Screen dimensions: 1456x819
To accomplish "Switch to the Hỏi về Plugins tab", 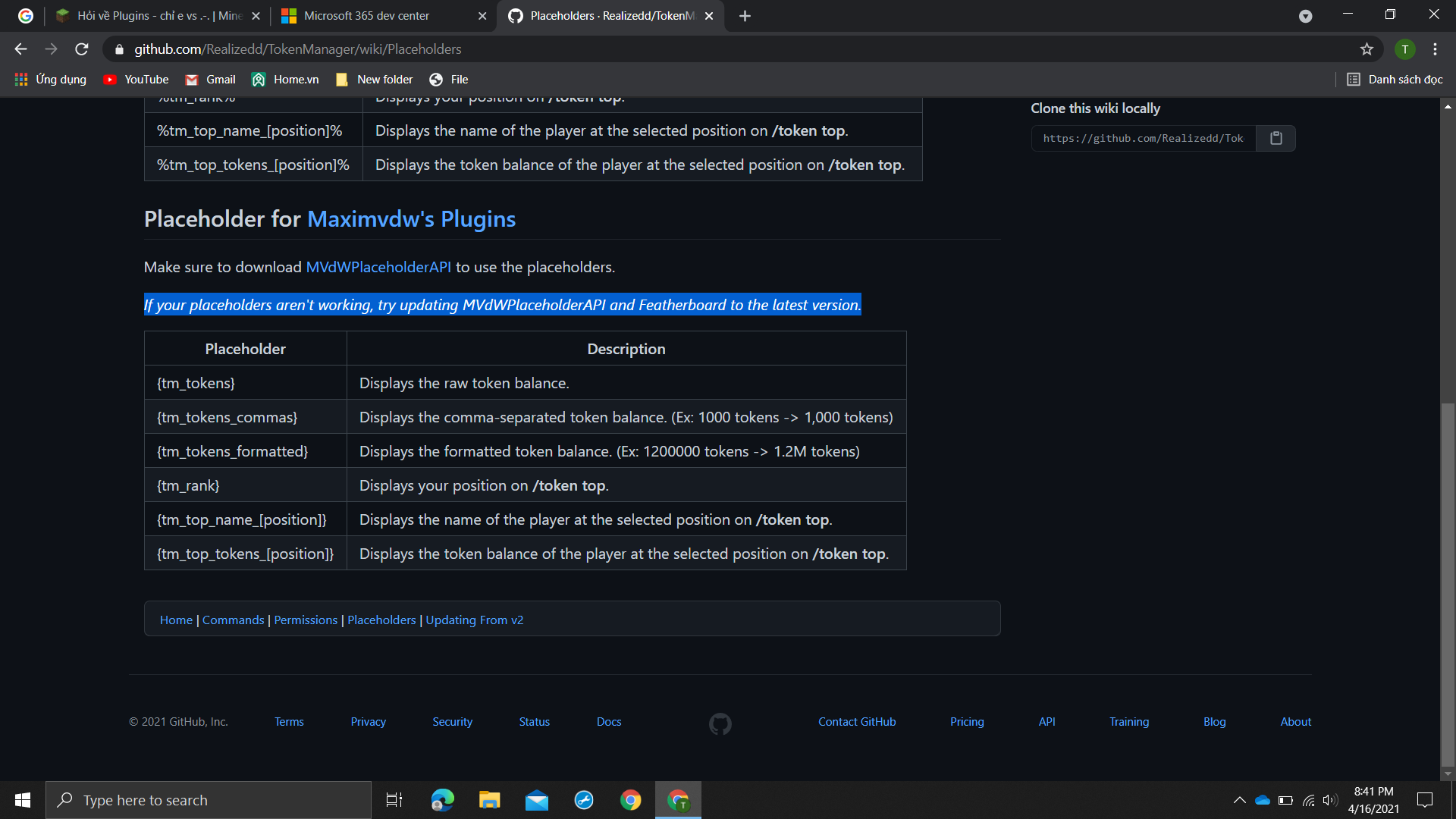I will tap(159, 16).
